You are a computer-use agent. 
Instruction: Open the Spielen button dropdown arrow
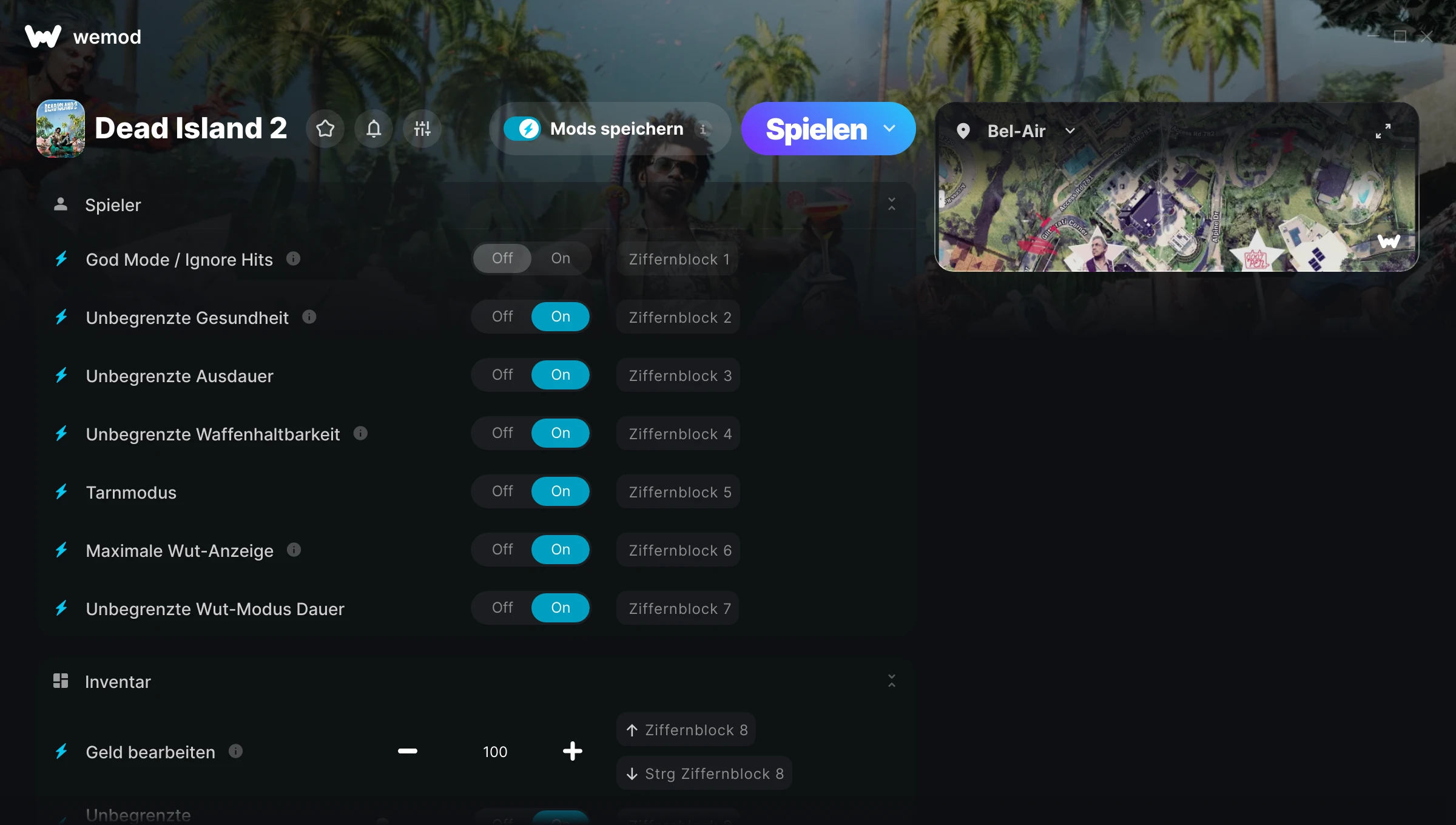click(889, 129)
